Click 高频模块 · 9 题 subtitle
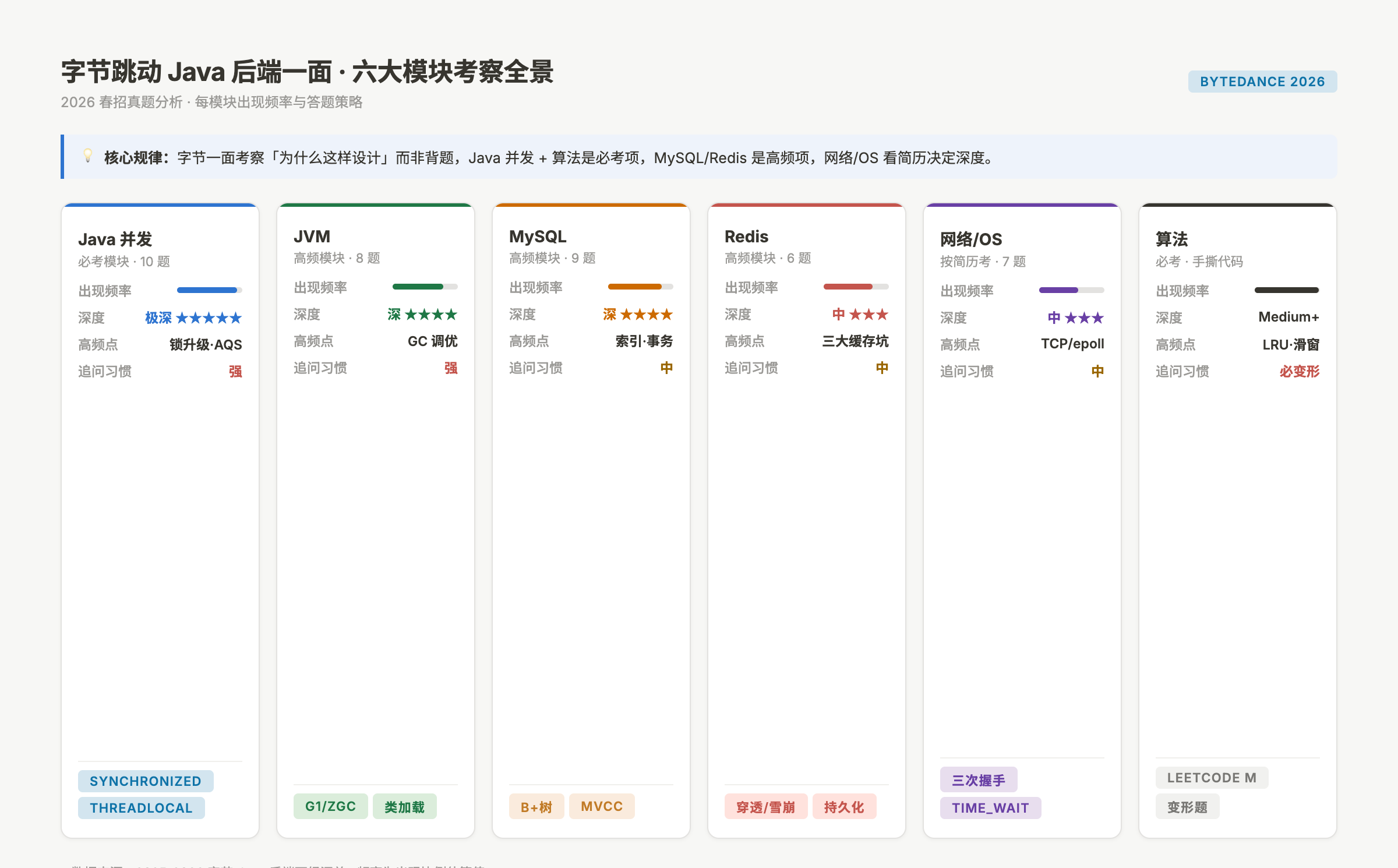 (x=552, y=258)
